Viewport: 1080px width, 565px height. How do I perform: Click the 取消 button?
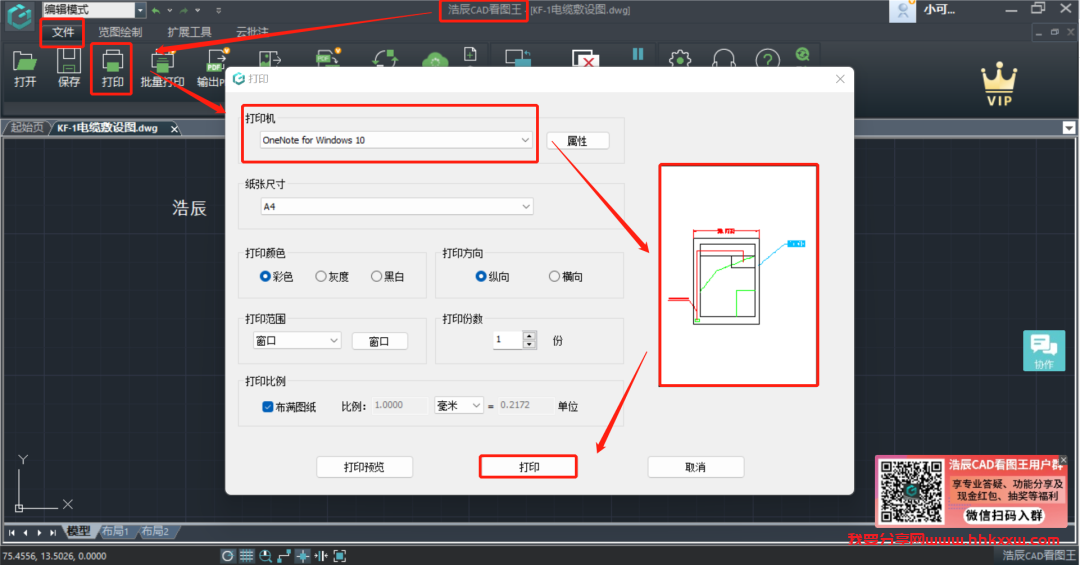coord(696,467)
